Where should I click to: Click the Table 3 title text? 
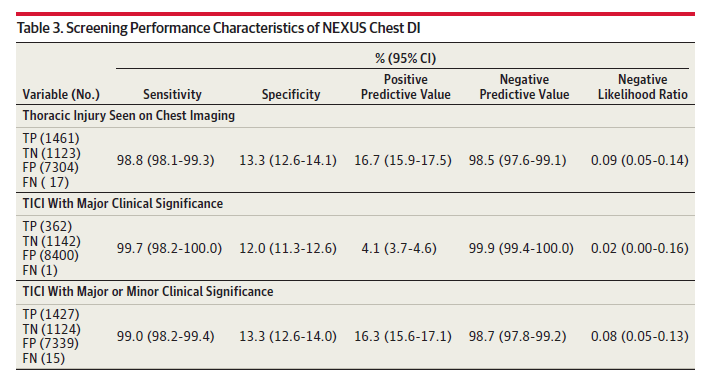[x=219, y=28]
